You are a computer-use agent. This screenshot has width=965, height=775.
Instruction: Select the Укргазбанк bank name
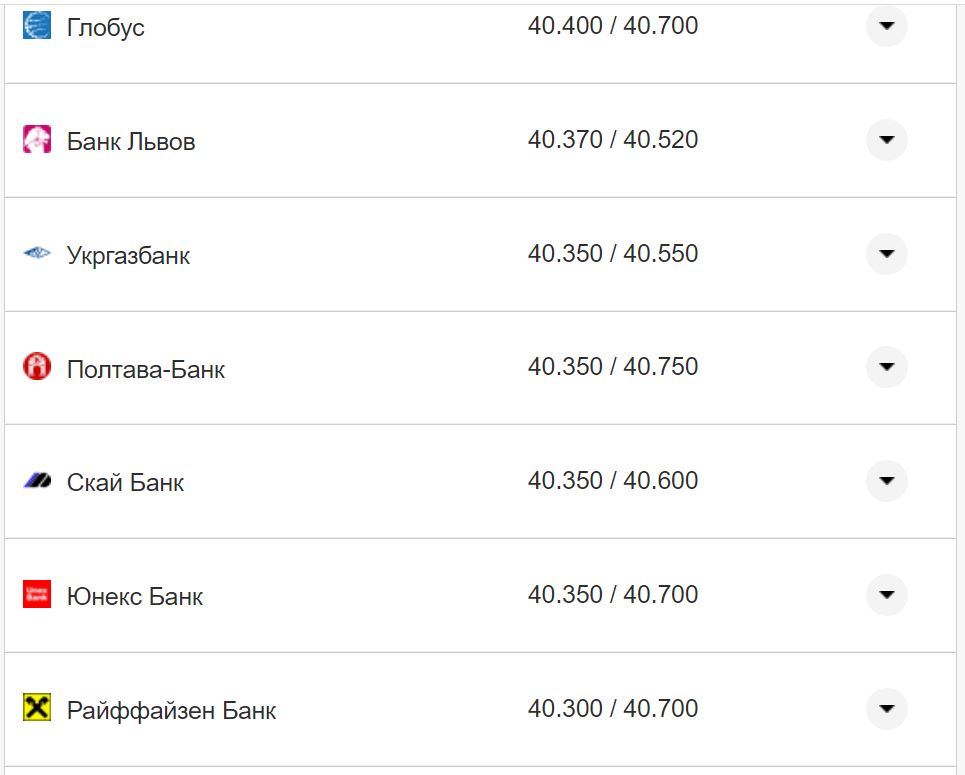point(128,256)
